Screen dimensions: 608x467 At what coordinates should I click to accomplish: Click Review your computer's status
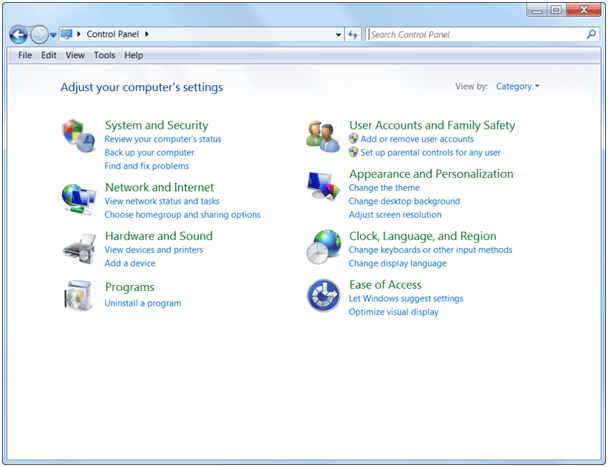pyautogui.click(x=163, y=139)
